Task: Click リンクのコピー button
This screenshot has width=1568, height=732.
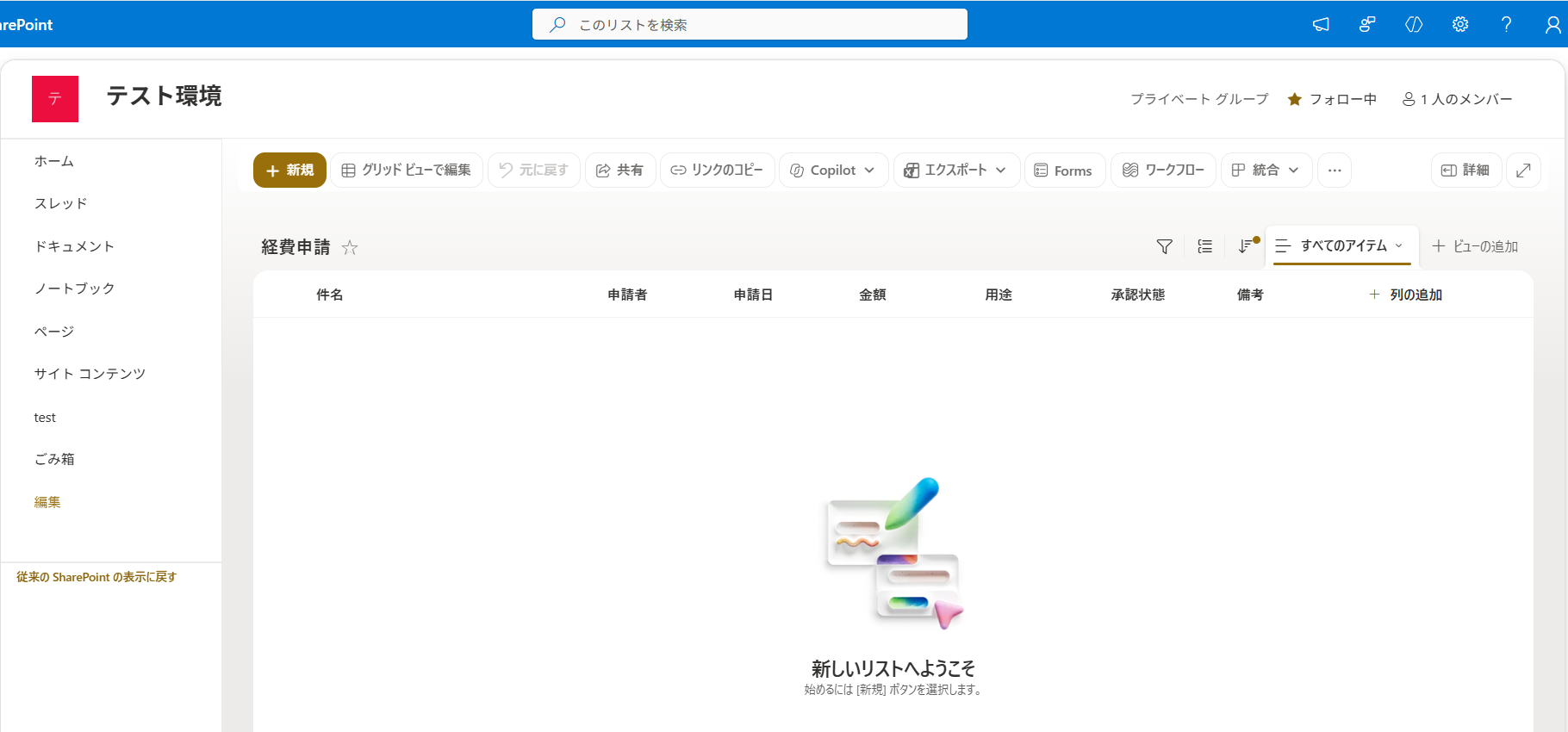Action: tap(718, 170)
